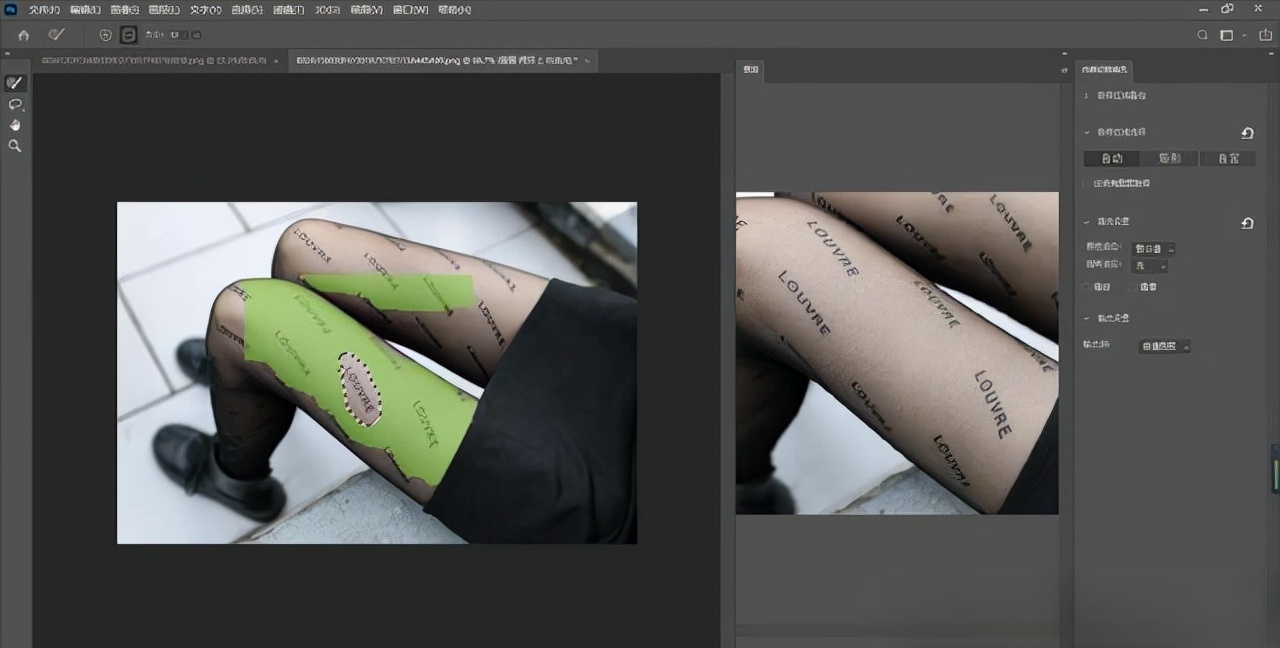
Task: Open the Output To dropdown
Action: click(x=1165, y=346)
